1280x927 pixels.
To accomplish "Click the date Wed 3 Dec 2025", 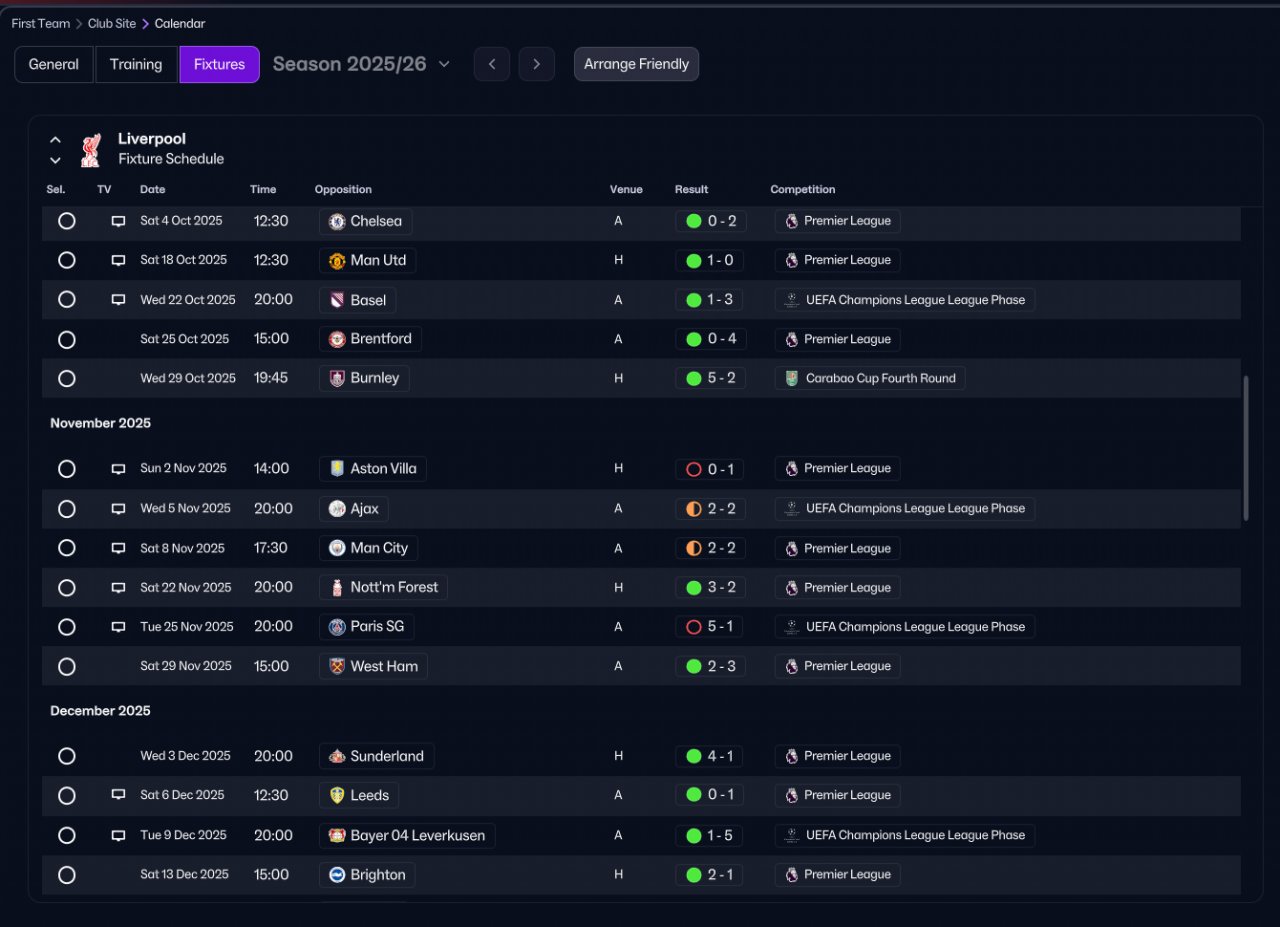I will point(186,756).
